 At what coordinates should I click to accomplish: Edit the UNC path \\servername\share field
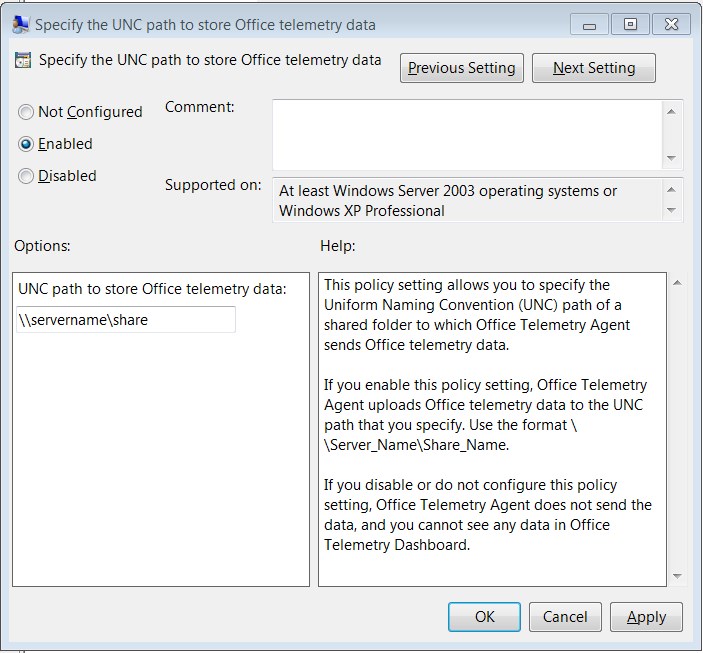[x=126, y=320]
